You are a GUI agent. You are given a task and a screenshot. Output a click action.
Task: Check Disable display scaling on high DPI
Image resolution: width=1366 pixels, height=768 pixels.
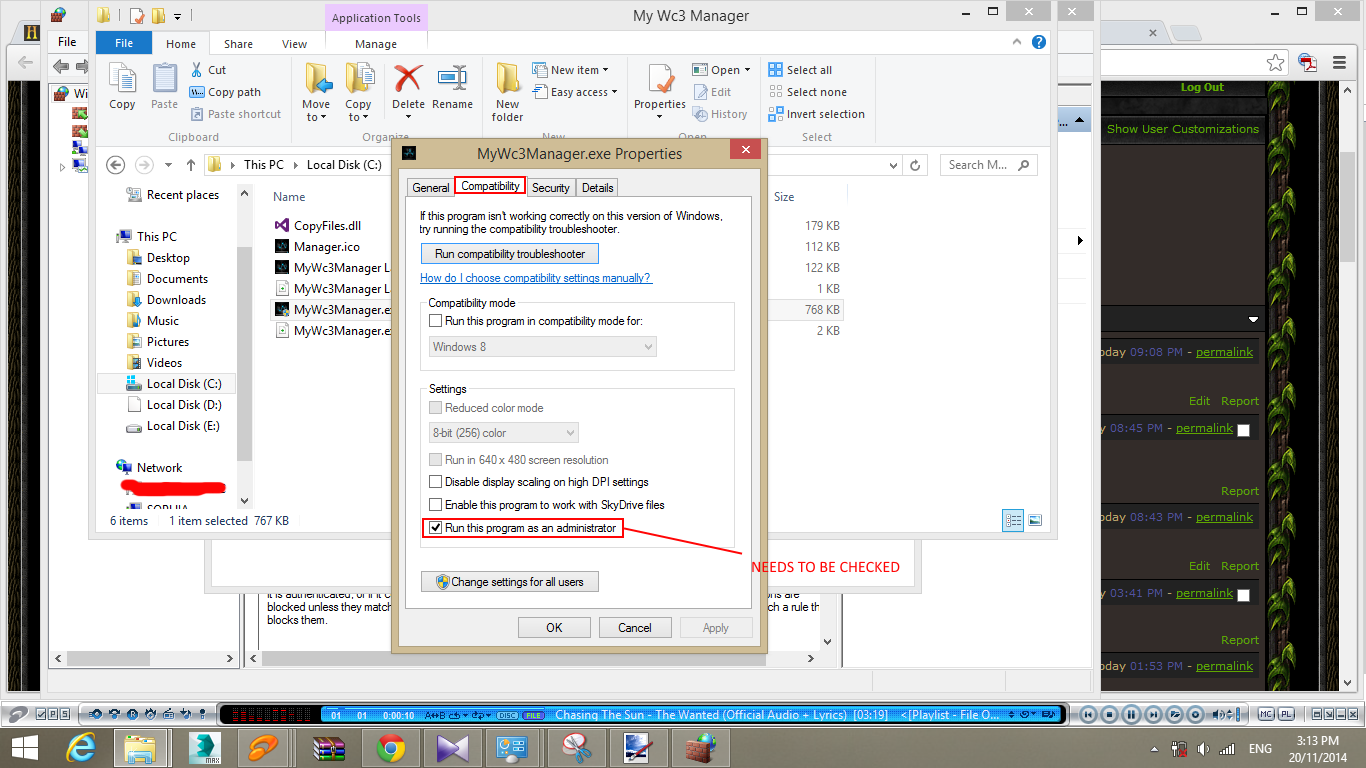click(435, 482)
